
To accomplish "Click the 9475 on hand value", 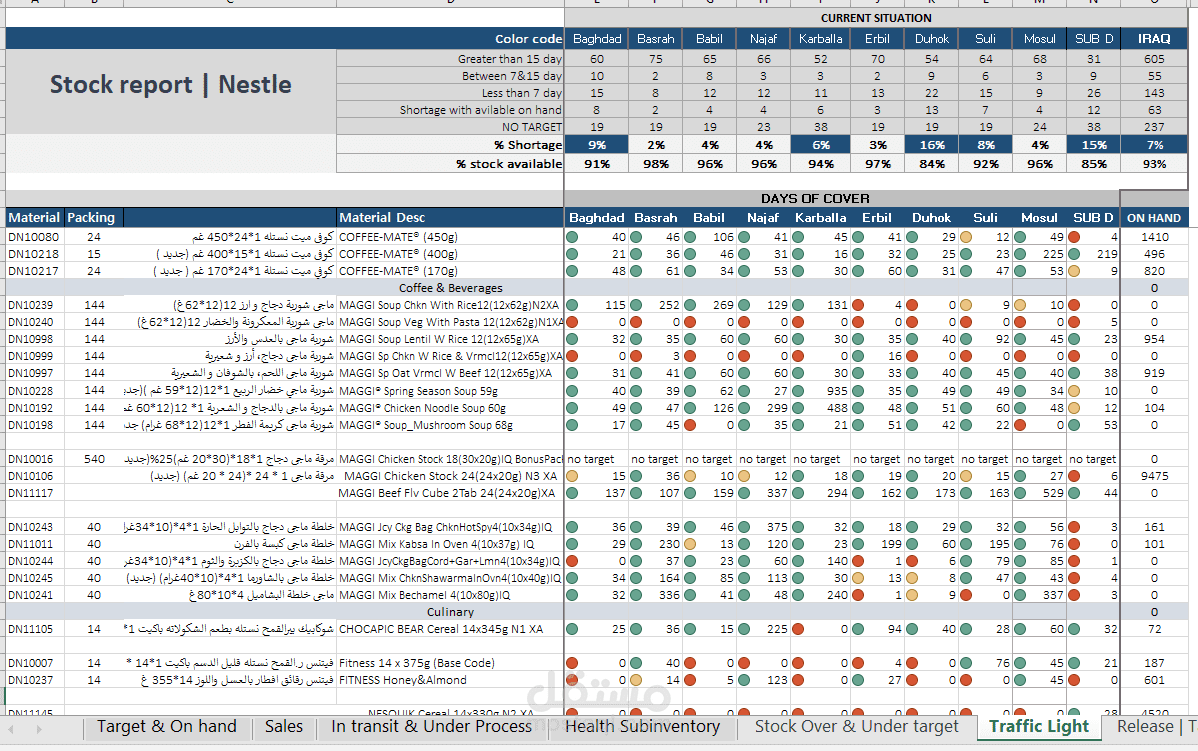I will click(x=1154, y=477).
